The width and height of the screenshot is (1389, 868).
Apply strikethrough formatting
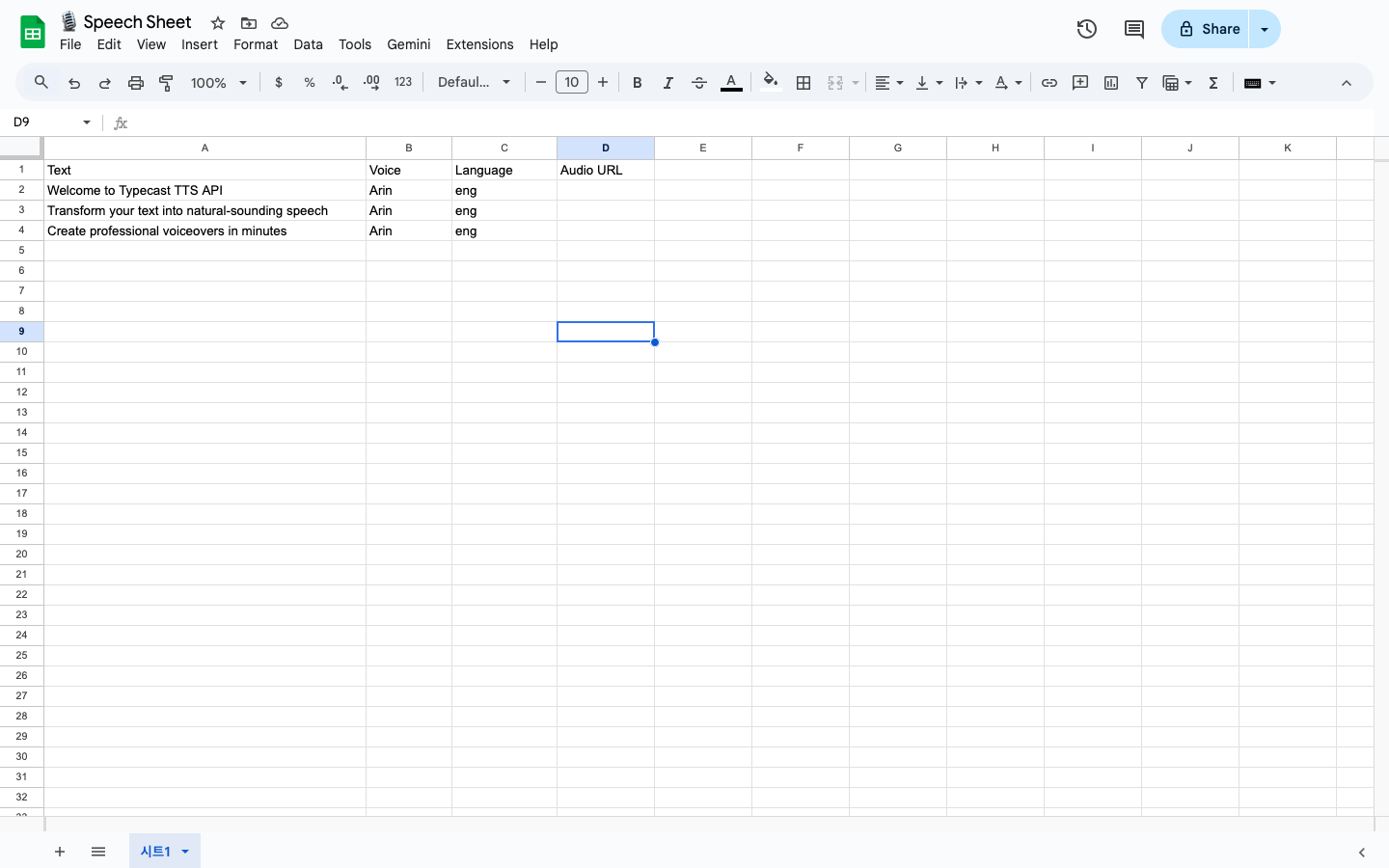pos(699,82)
